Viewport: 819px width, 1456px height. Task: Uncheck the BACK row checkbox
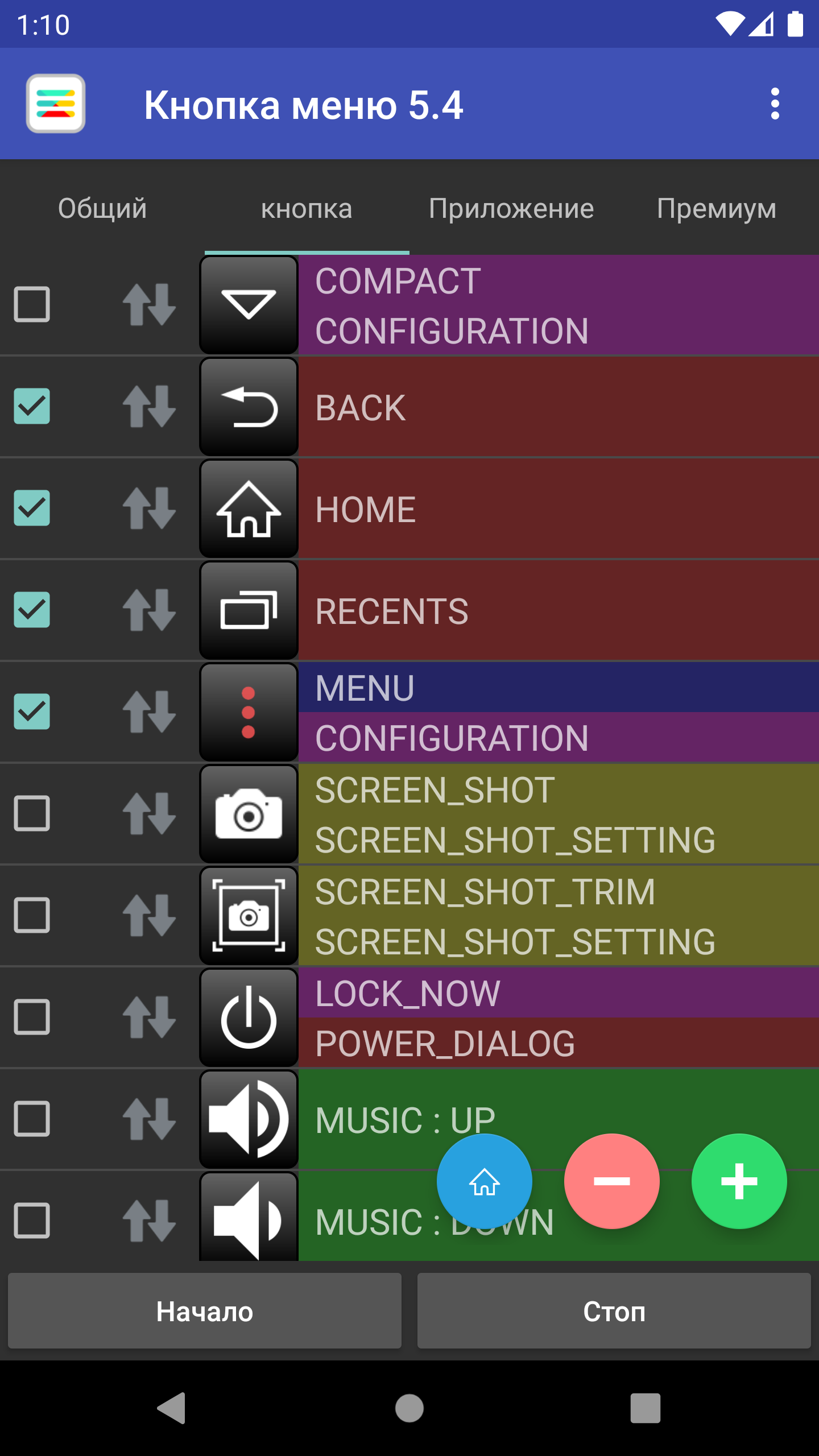[x=32, y=406]
